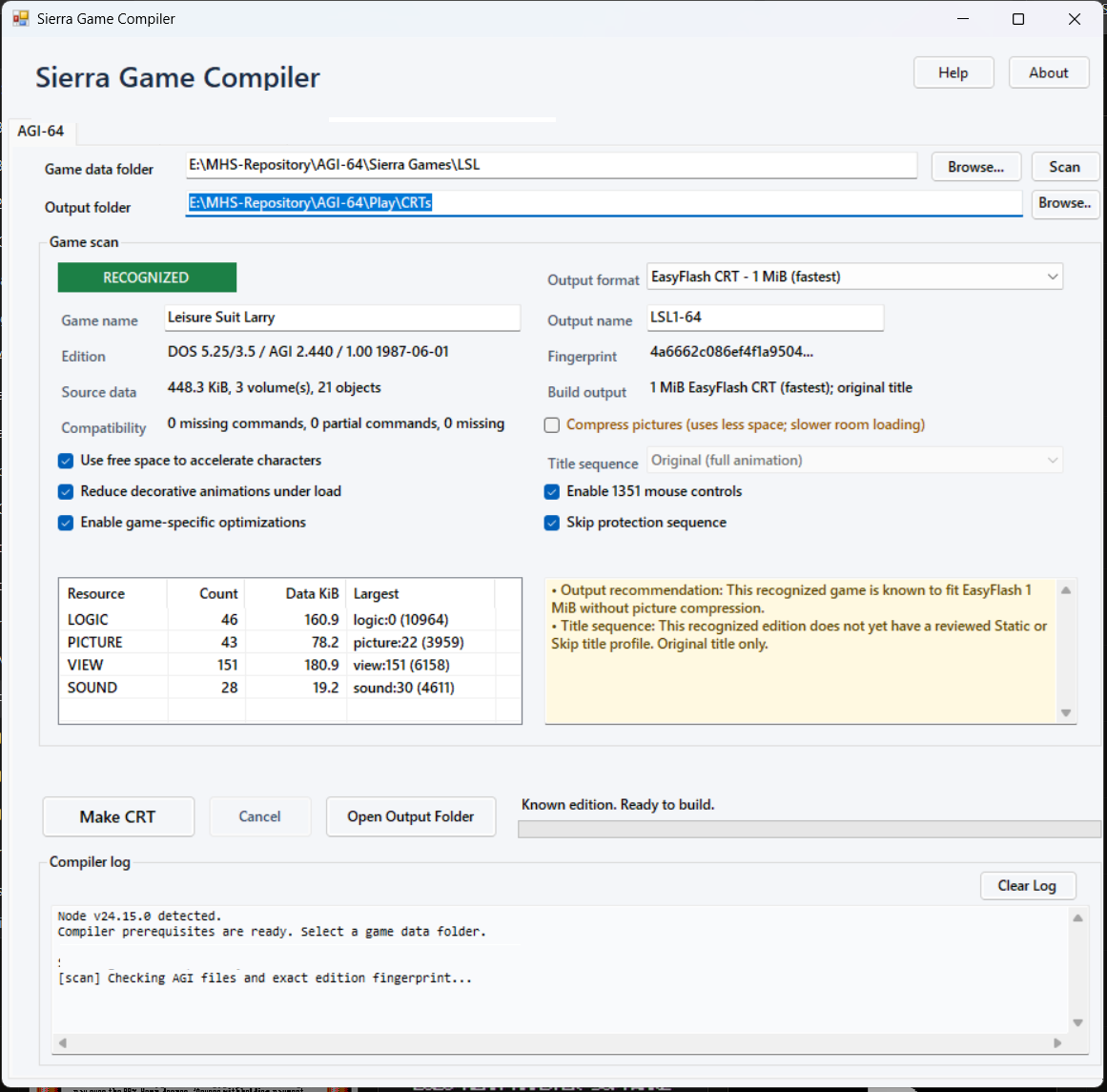The image size is (1107, 1092).
Task: Click the build progress bar
Action: [810, 830]
